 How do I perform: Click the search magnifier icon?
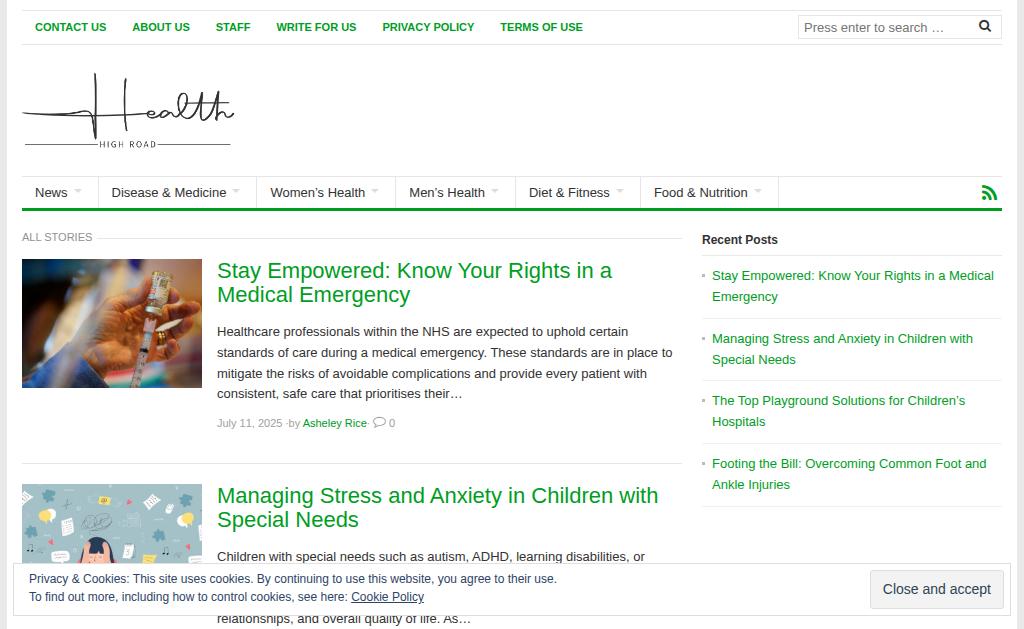985,26
